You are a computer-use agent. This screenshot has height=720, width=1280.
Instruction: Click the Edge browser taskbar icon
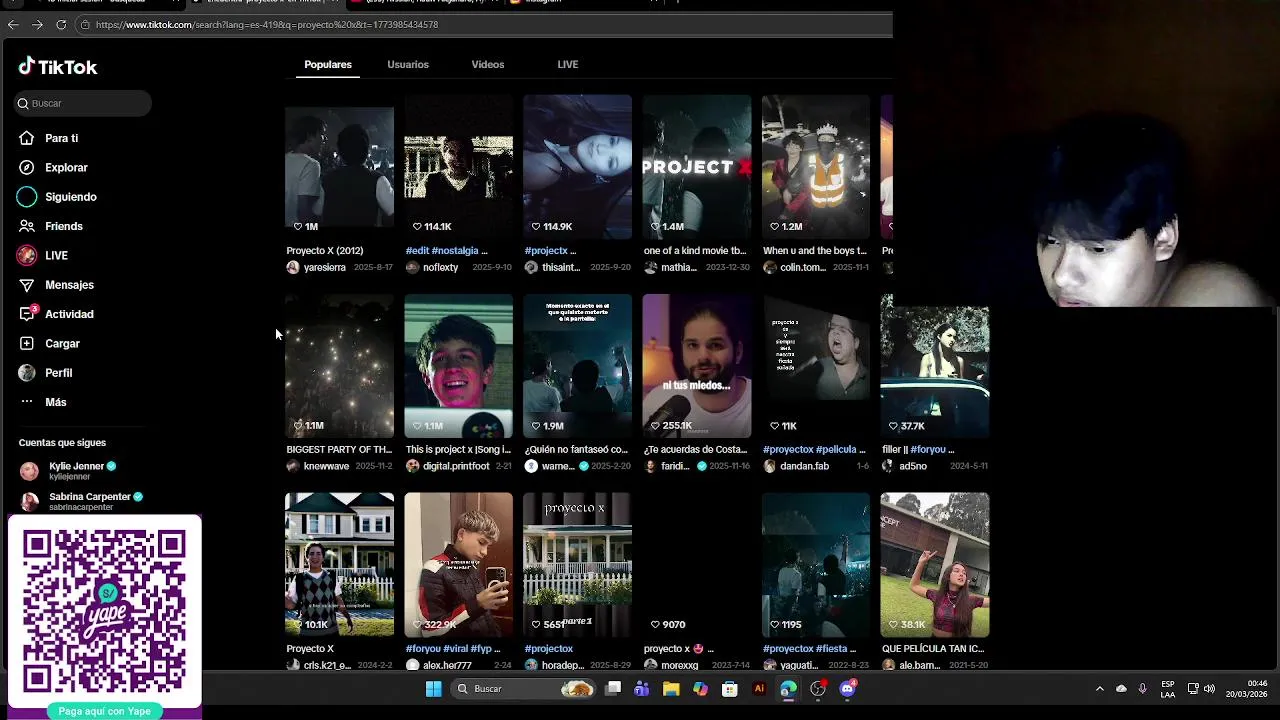coord(788,689)
